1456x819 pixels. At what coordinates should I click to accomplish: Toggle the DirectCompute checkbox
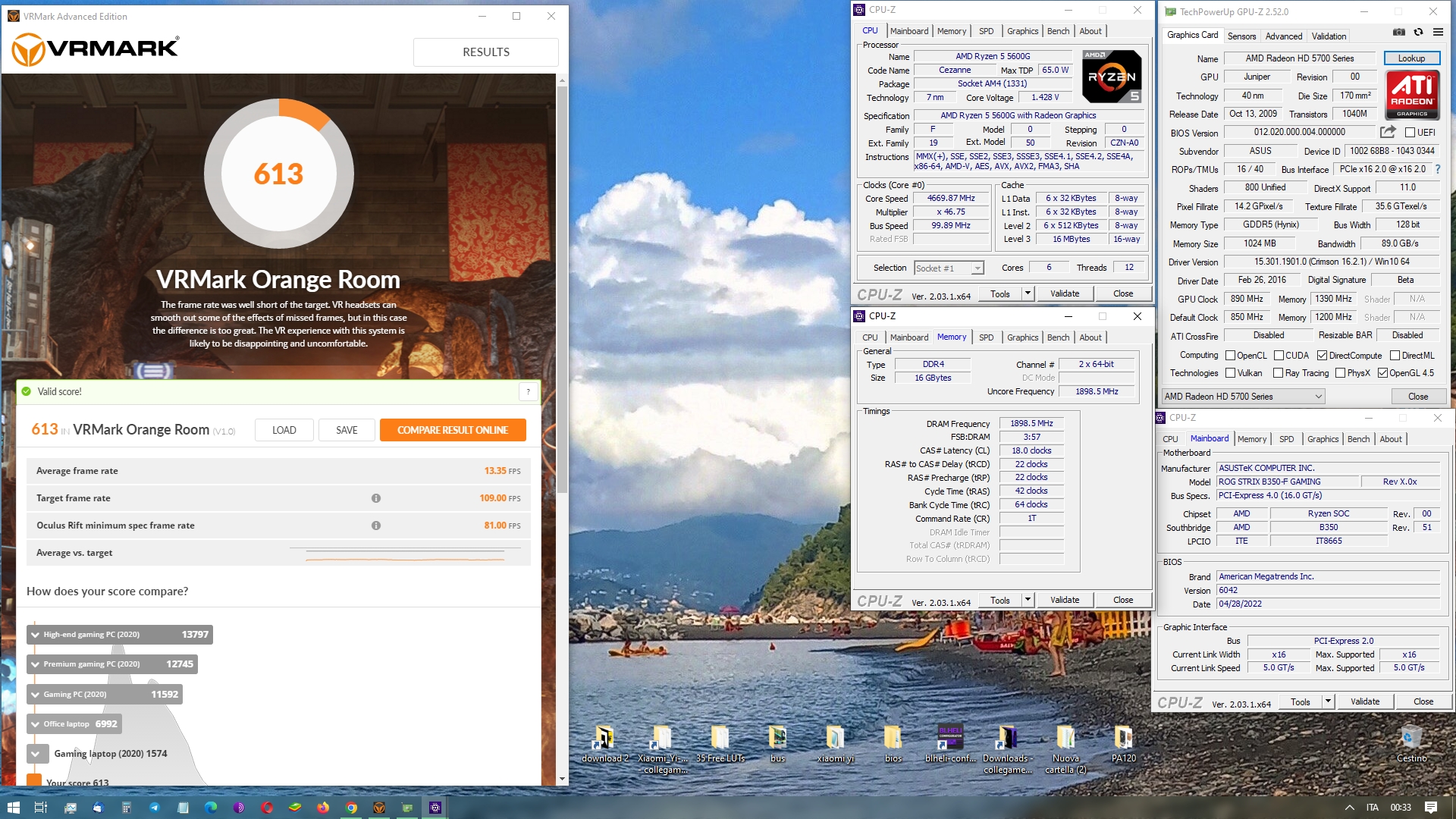(1322, 356)
